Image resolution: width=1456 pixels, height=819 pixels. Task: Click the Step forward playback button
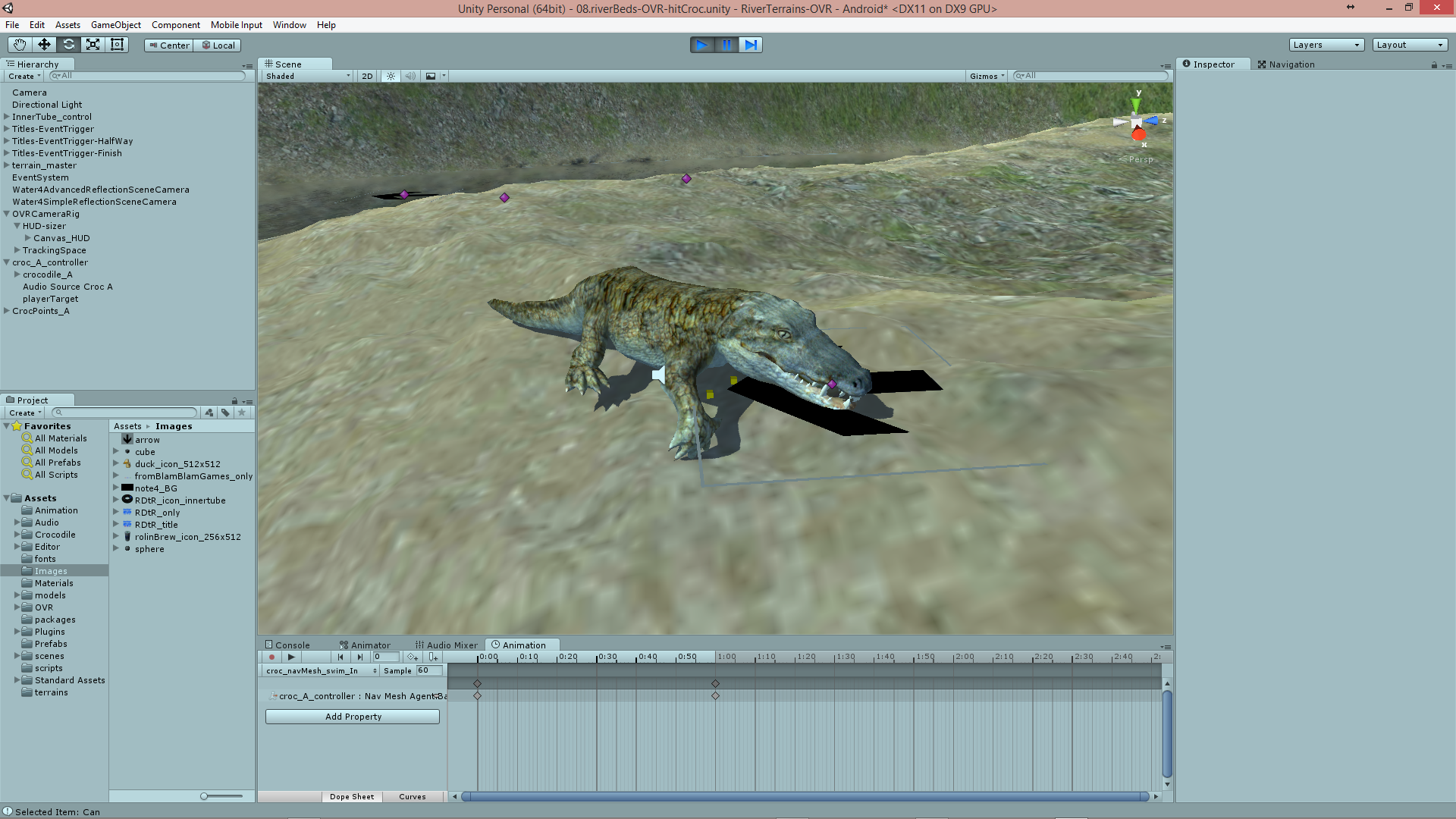click(751, 45)
